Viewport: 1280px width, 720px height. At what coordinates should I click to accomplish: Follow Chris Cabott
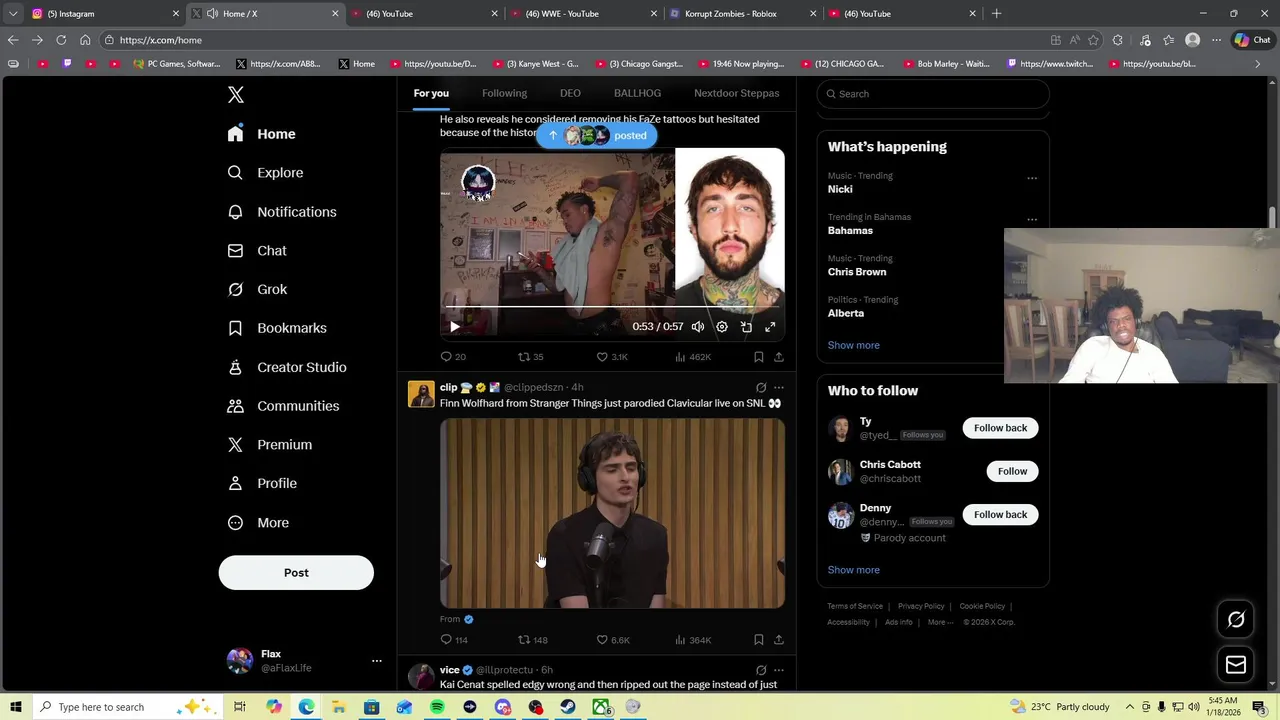tap(1012, 471)
